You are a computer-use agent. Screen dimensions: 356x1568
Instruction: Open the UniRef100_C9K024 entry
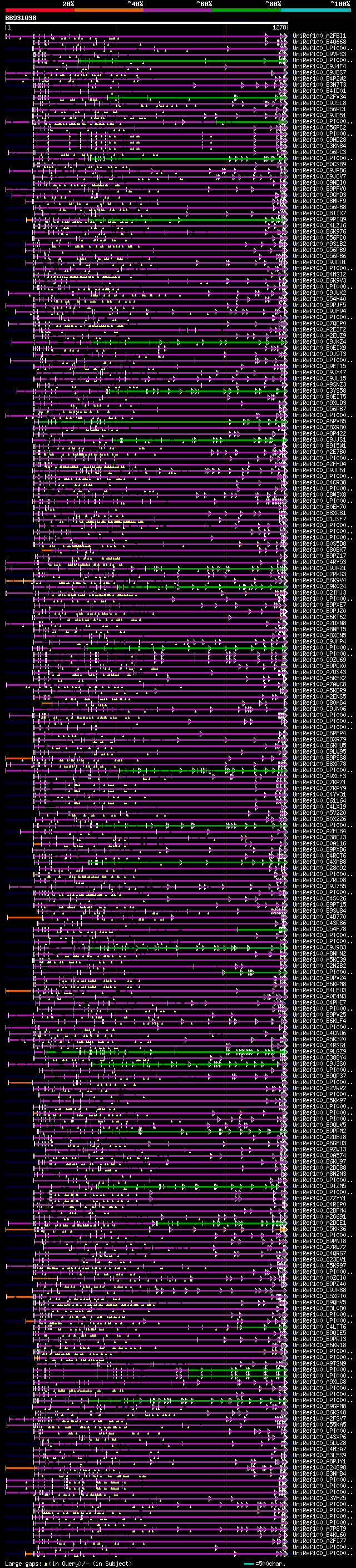(x=319, y=587)
